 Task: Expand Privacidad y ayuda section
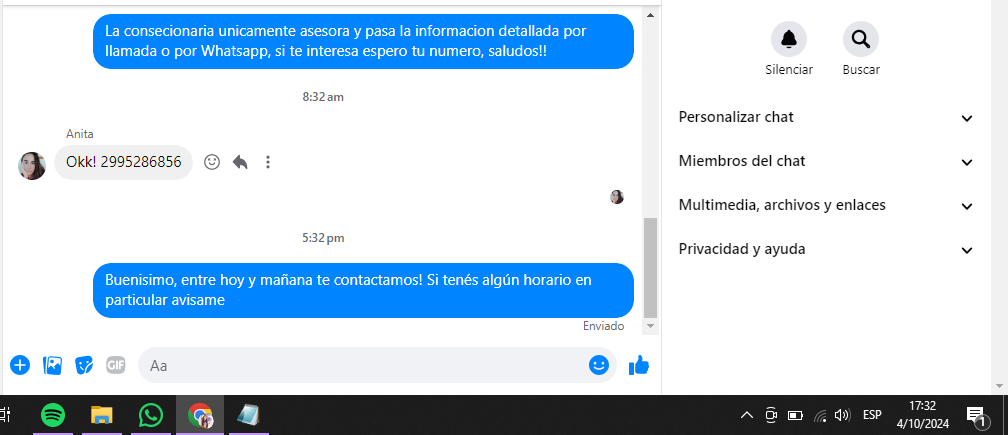826,249
